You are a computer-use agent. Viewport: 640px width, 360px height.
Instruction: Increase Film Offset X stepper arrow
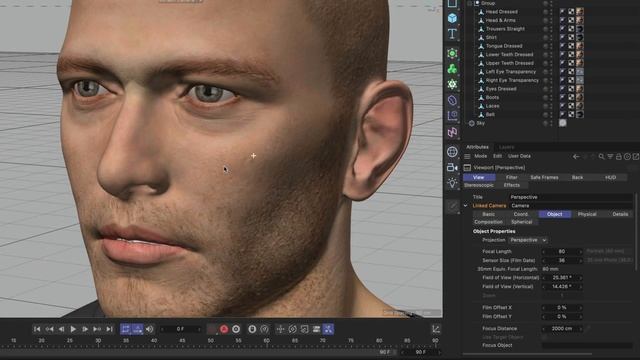click(x=581, y=308)
